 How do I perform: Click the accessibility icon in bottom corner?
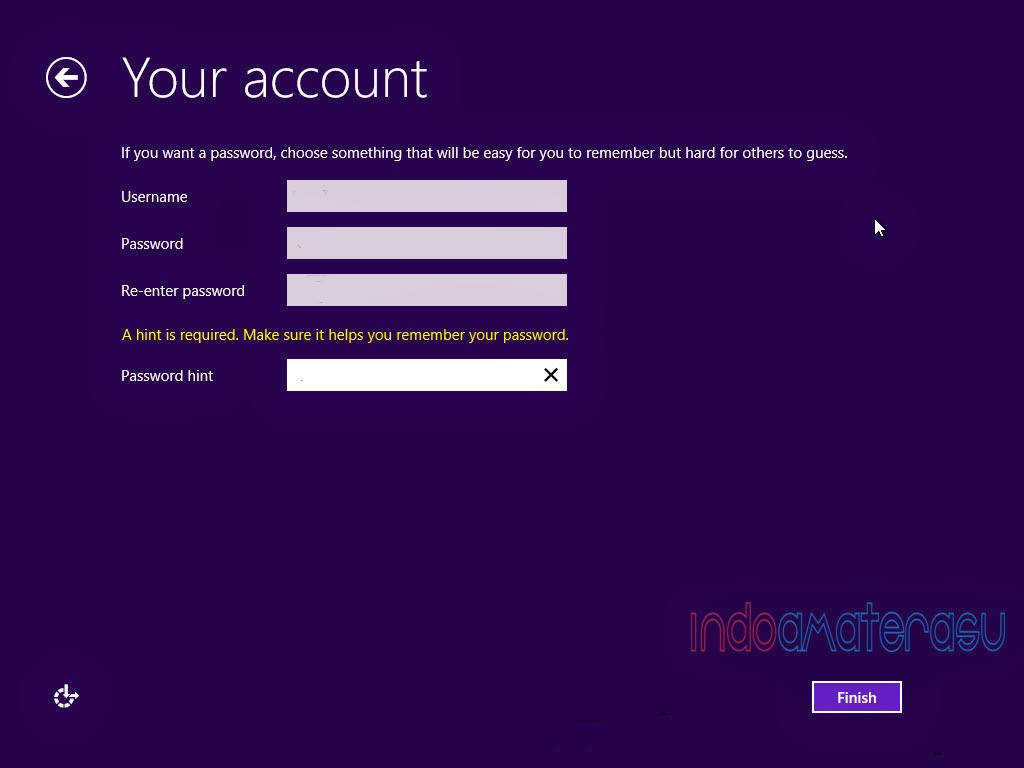pyautogui.click(x=65, y=695)
